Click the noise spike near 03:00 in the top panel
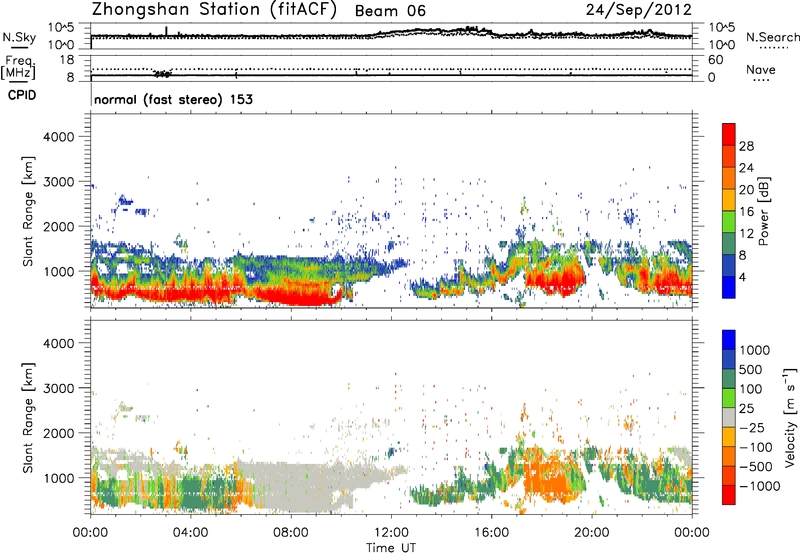This screenshot has width=800, height=554. tap(166, 31)
